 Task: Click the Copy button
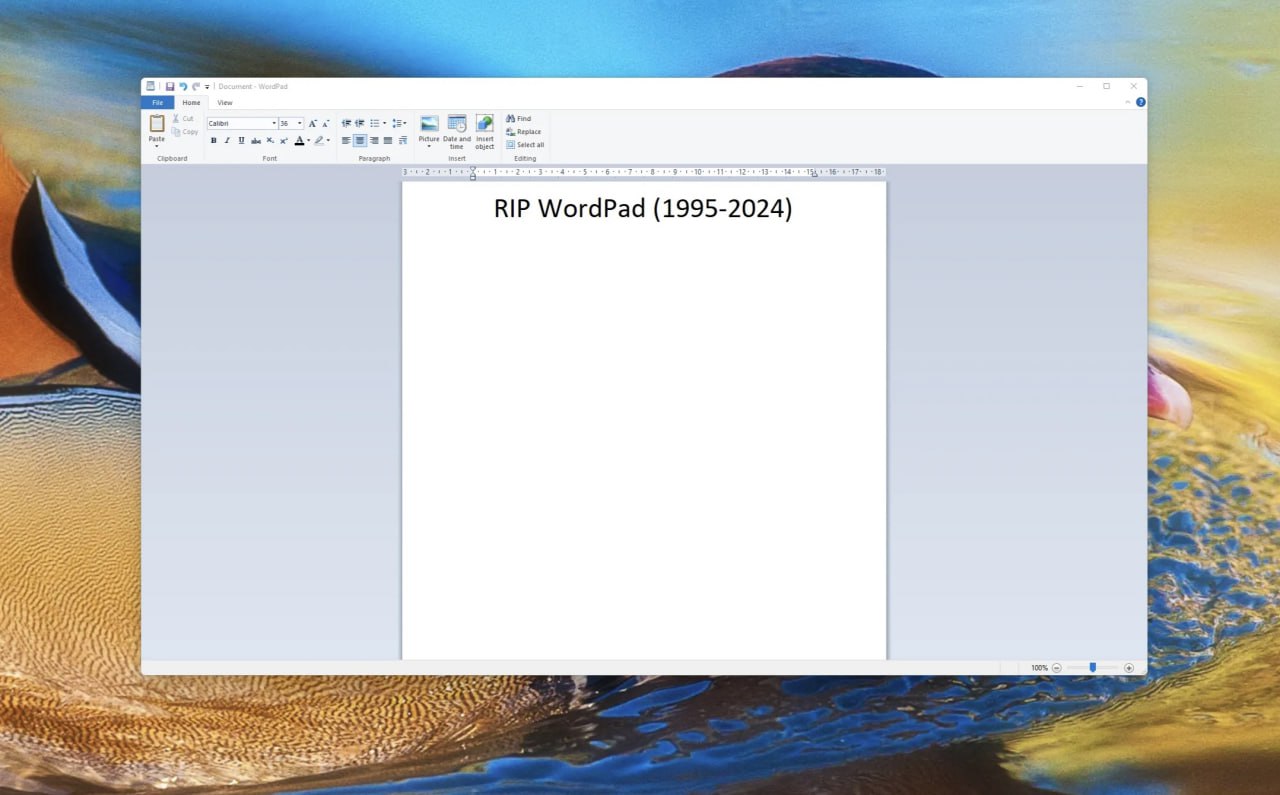click(185, 132)
